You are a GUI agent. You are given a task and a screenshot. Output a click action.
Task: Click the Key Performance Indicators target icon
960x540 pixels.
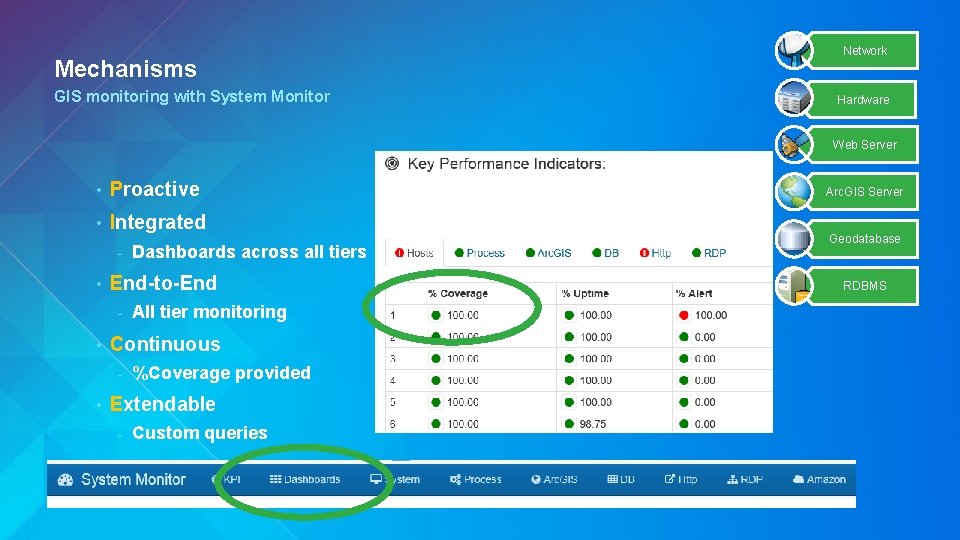click(392, 163)
